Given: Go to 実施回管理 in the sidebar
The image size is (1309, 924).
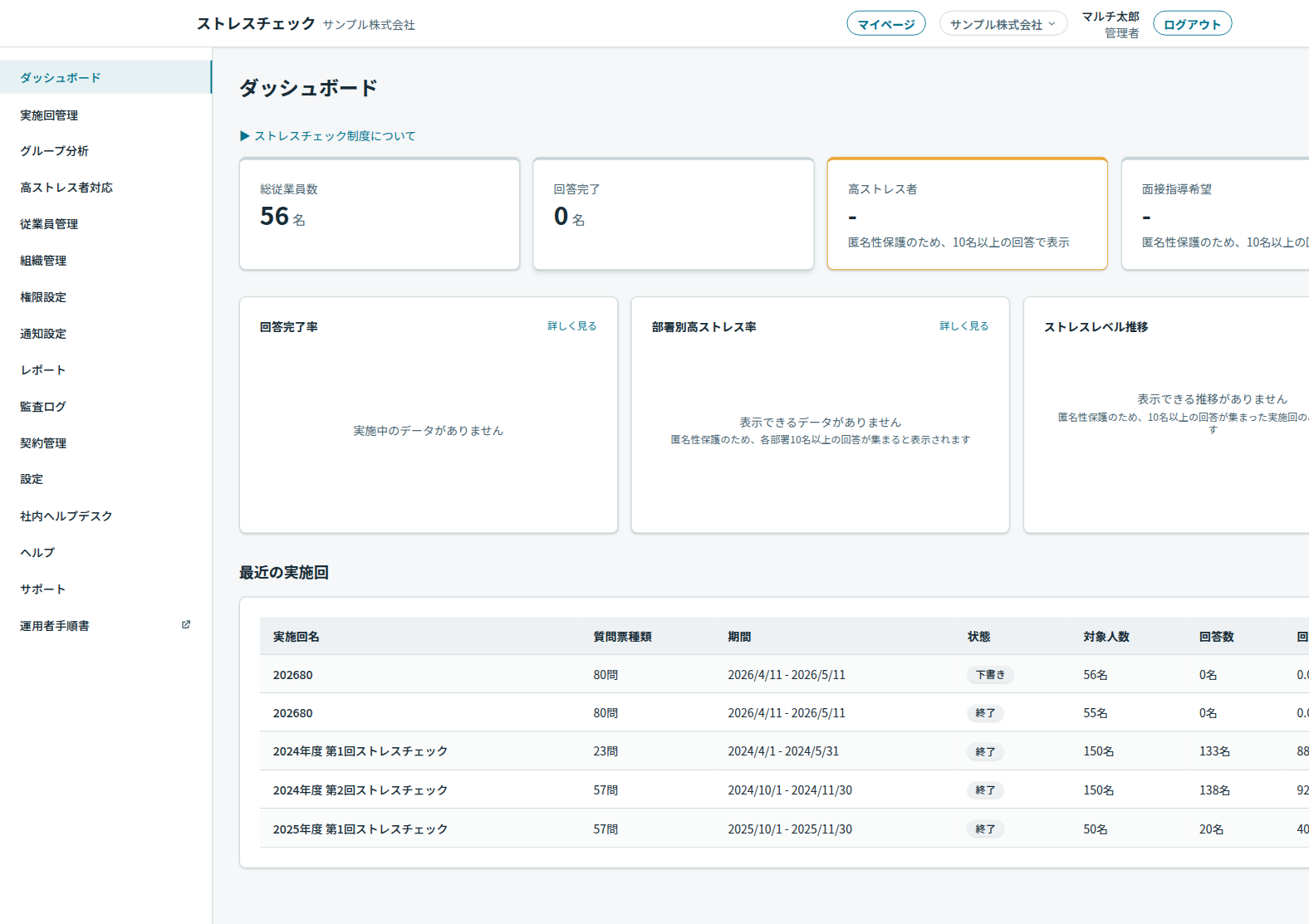Looking at the screenshot, I should [x=105, y=115].
